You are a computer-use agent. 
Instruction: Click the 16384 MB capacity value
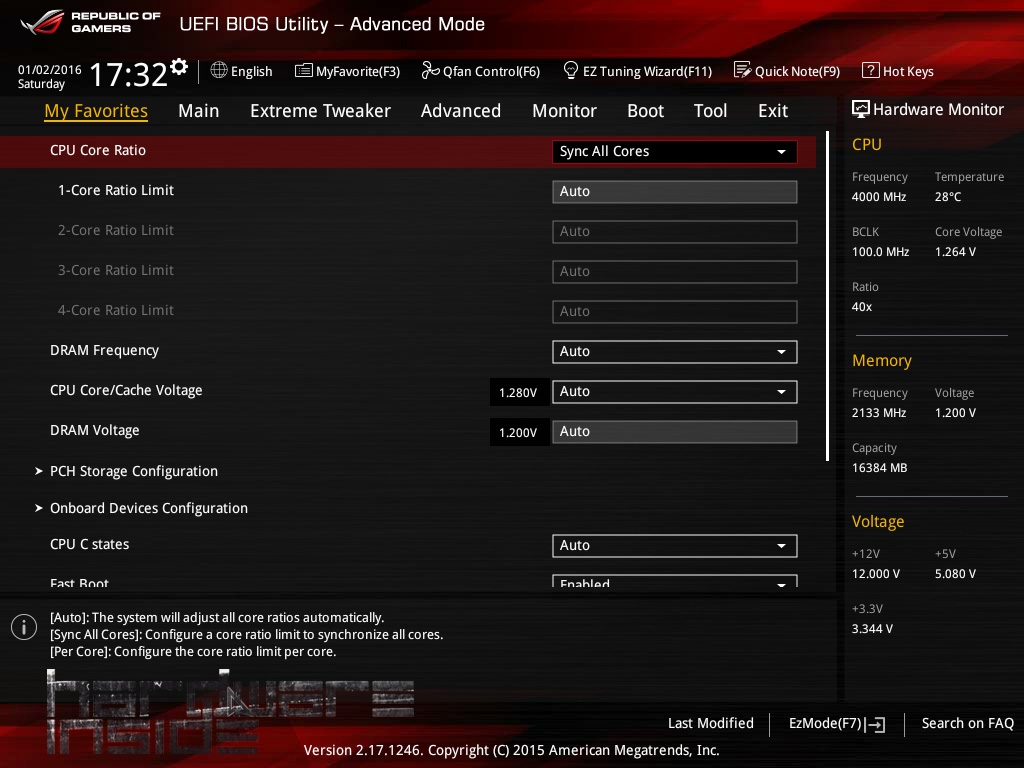[x=879, y=468]
